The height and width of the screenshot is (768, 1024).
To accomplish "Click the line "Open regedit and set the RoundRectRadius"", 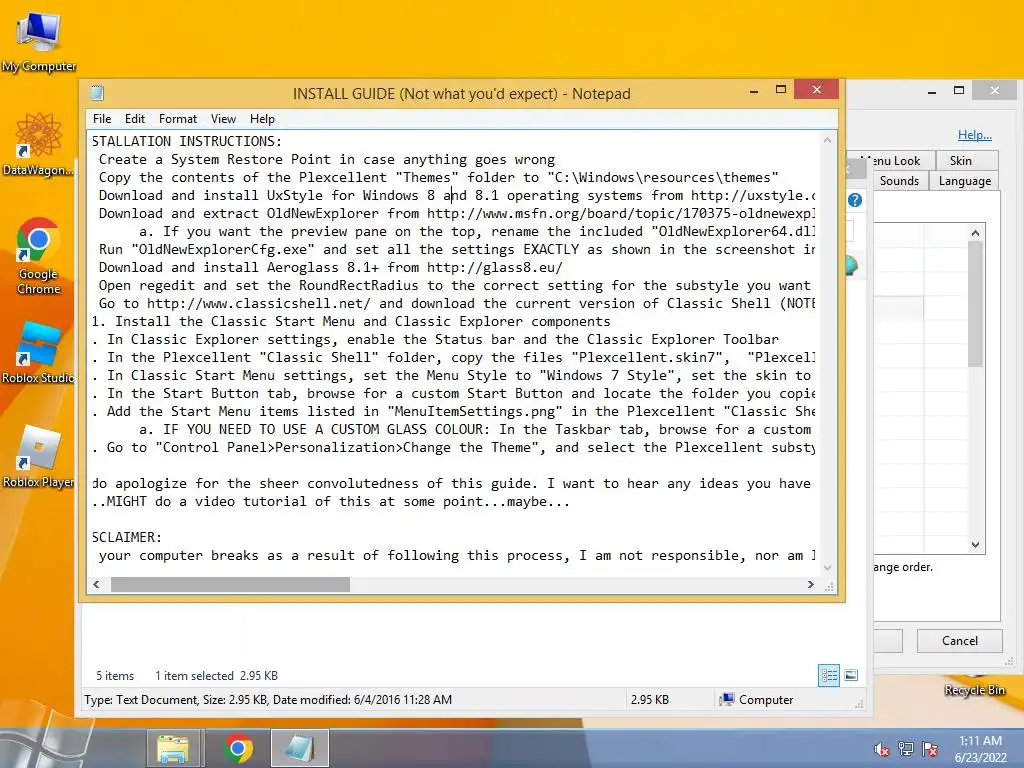I will click(455, 285).
